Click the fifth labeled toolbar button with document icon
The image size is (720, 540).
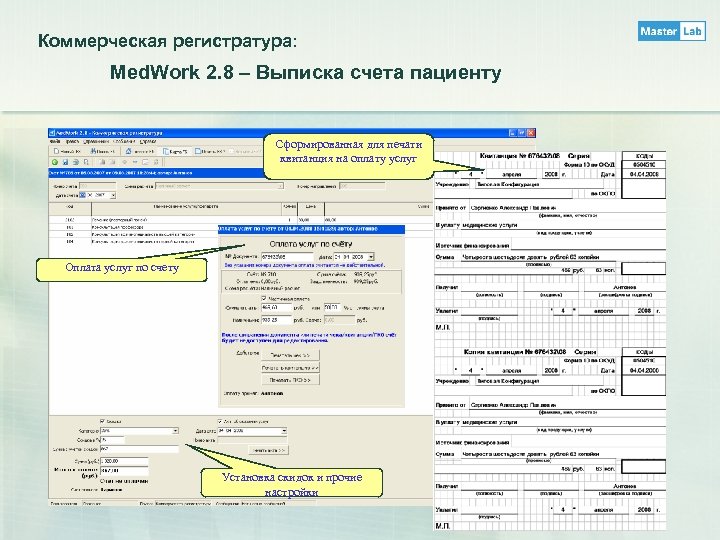[209, 151]
